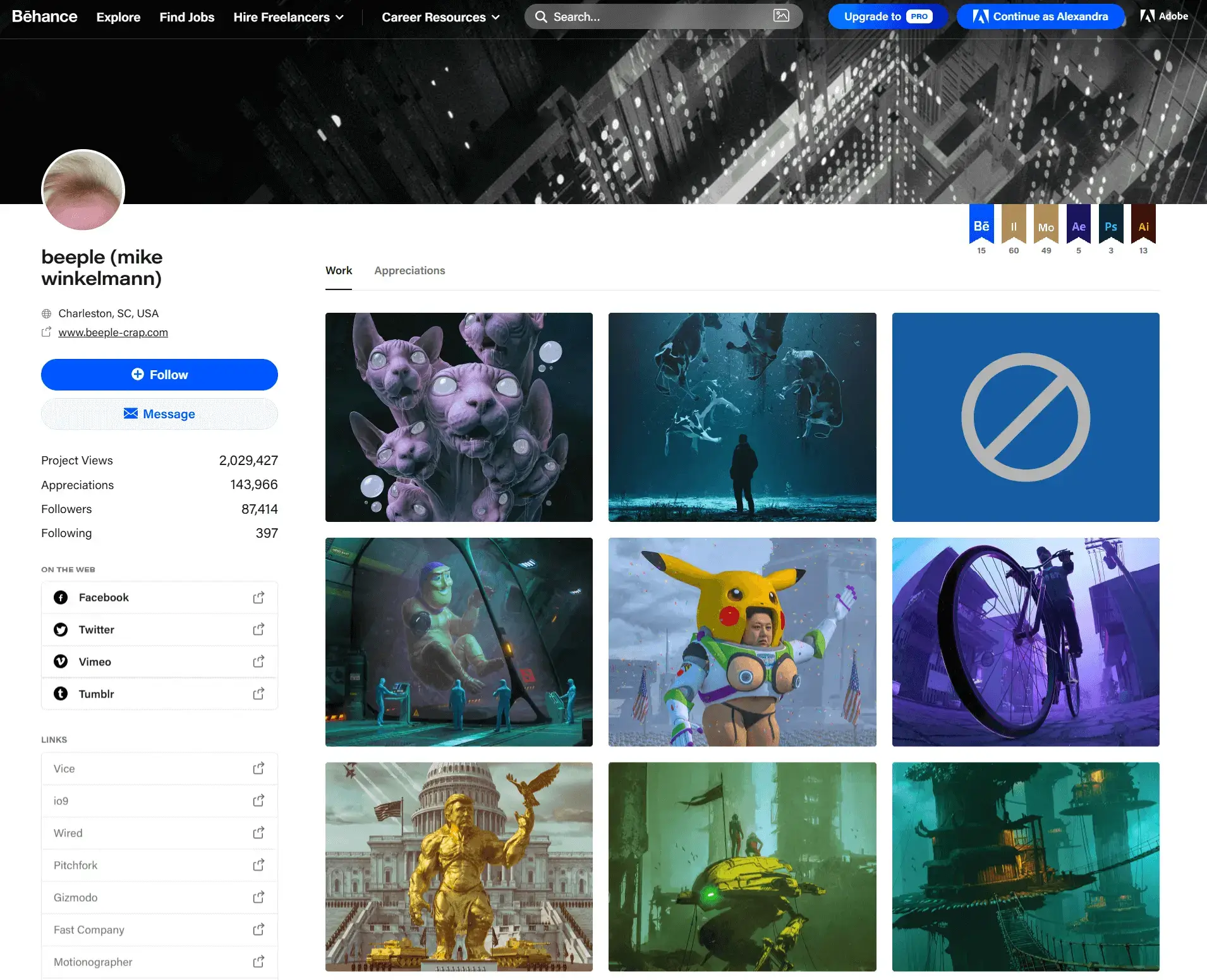Send a message via Message button
Viewport: 1207px width, 980px height.
tap(159, 414)
